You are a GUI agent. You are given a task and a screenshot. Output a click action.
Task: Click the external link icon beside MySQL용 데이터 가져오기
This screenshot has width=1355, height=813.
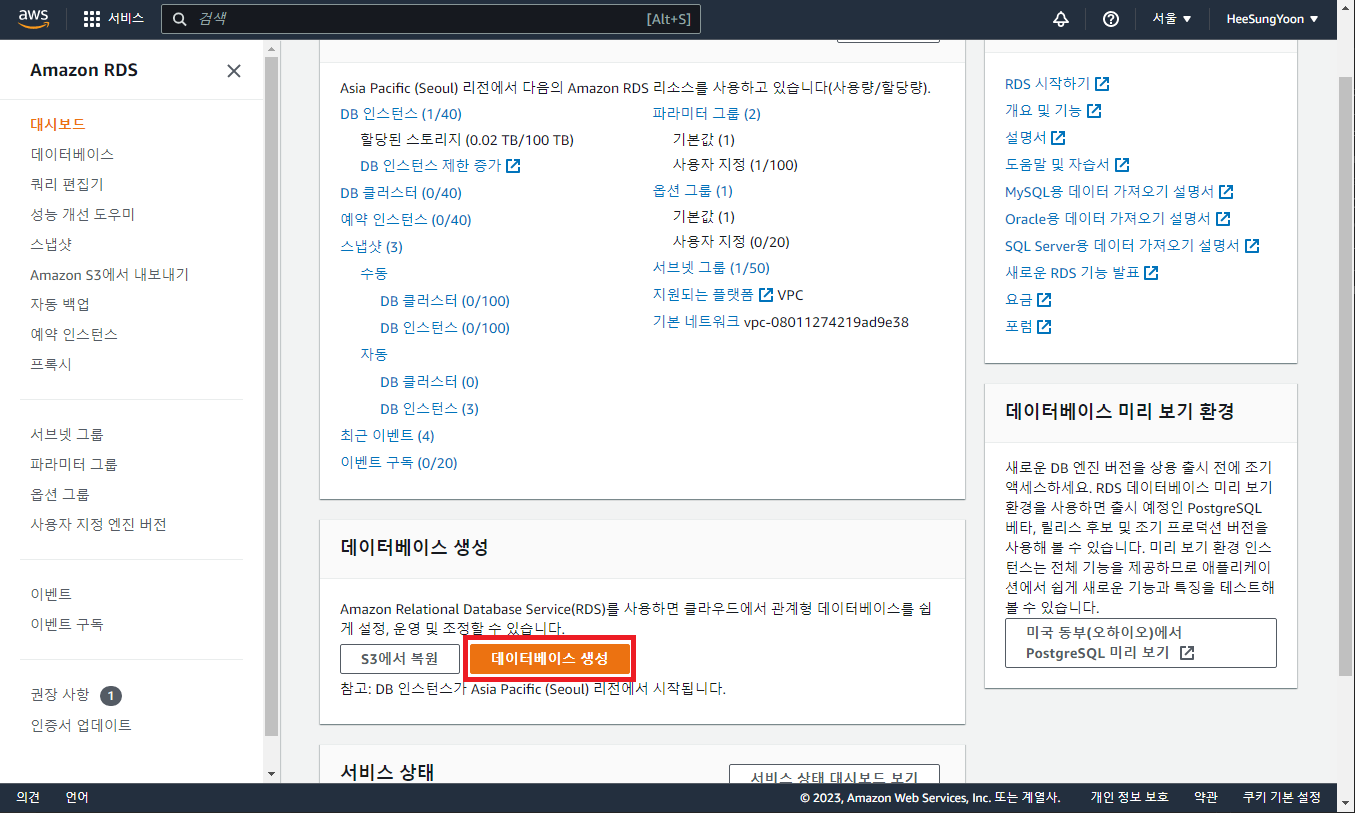click(x=1226, y=192)
